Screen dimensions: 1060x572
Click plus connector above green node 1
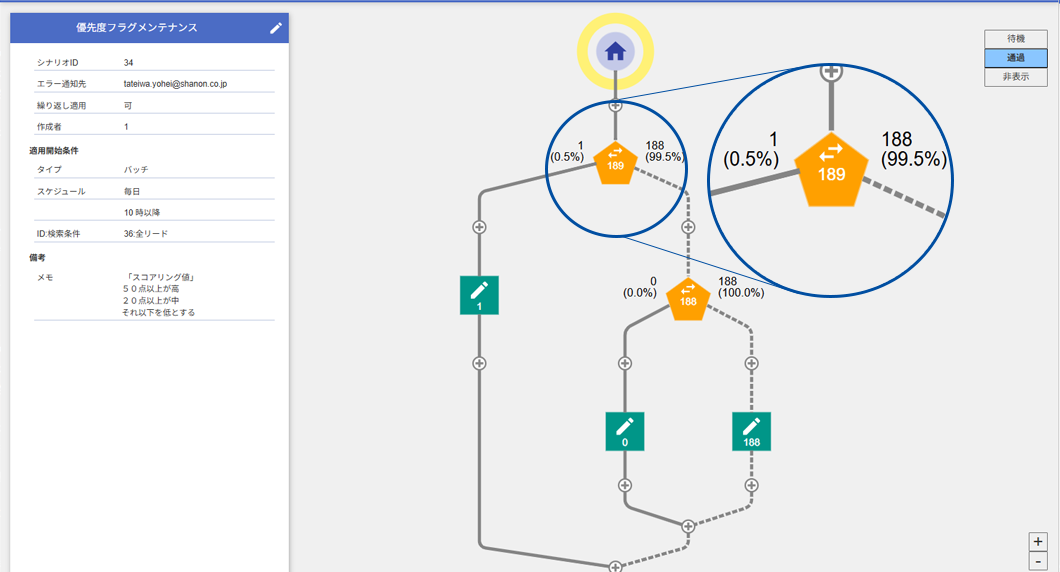coord(479,227)
